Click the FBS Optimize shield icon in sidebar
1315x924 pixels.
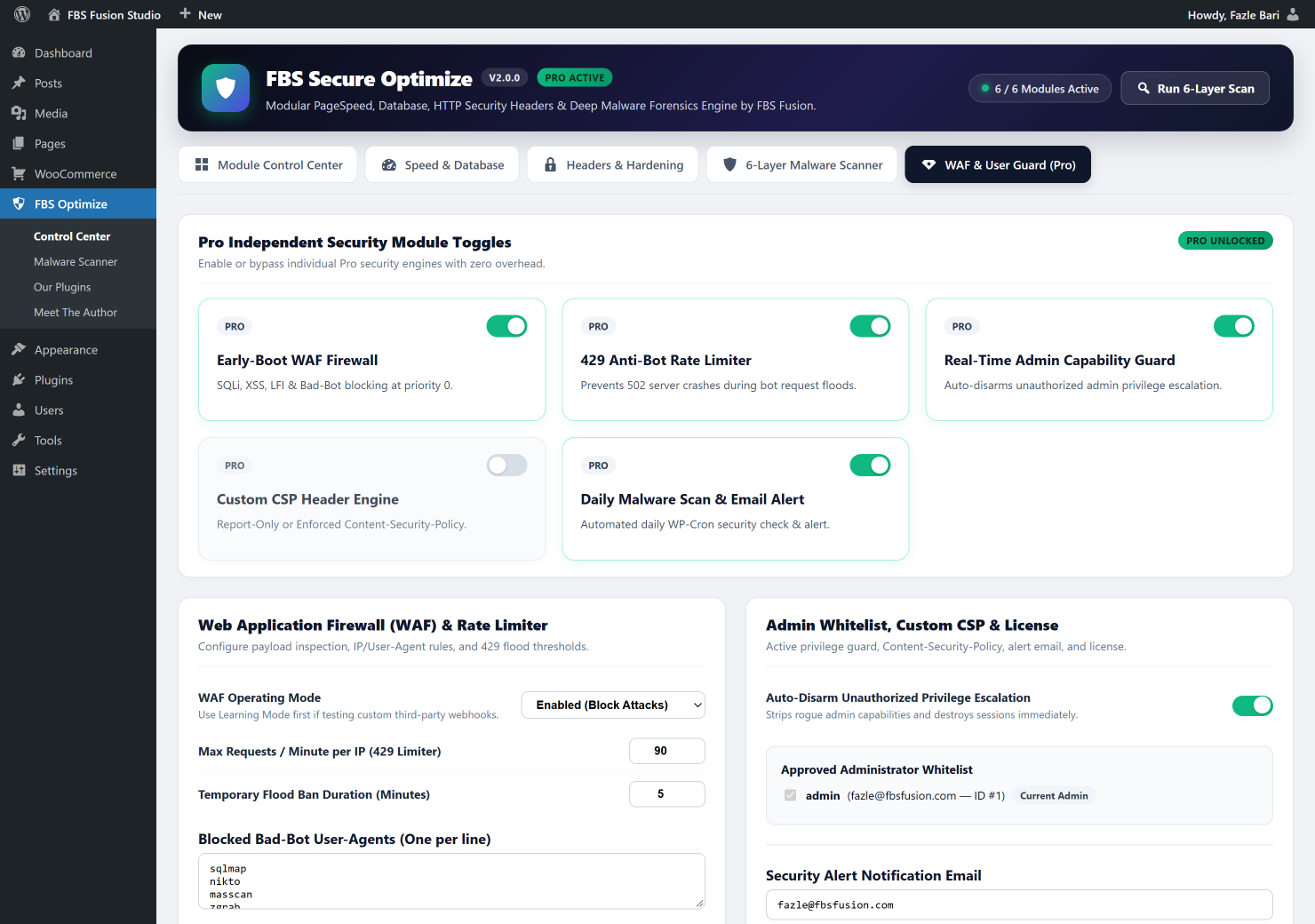pos(19,203)
